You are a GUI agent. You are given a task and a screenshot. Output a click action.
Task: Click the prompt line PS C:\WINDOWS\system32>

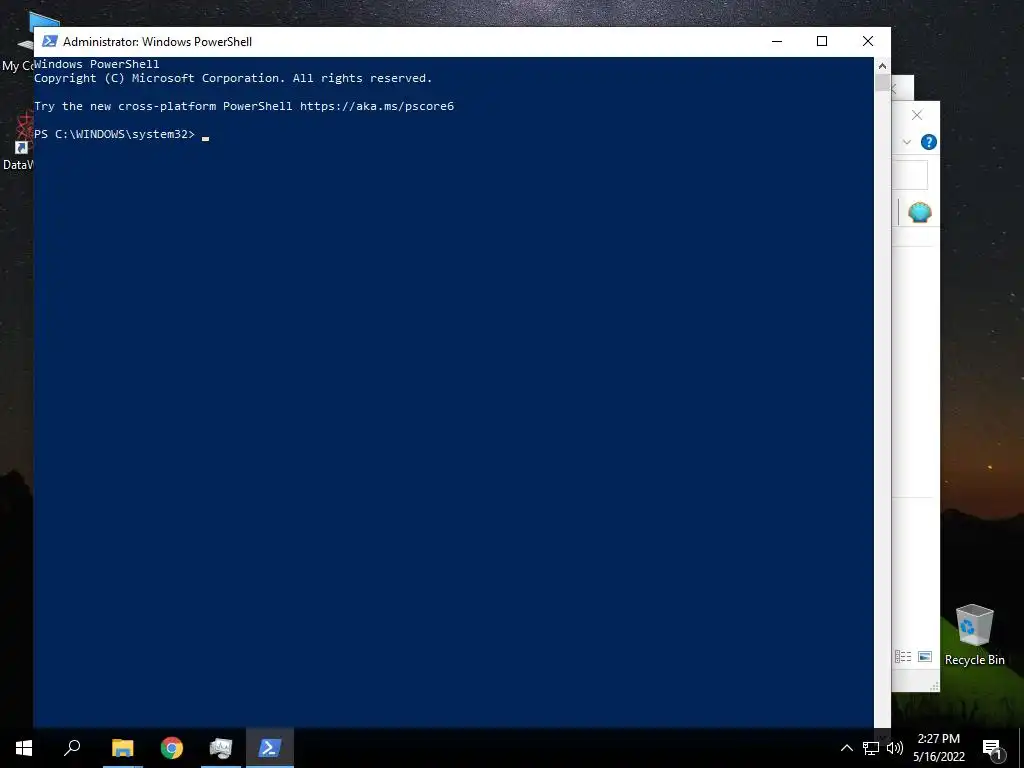click(114, 134)
